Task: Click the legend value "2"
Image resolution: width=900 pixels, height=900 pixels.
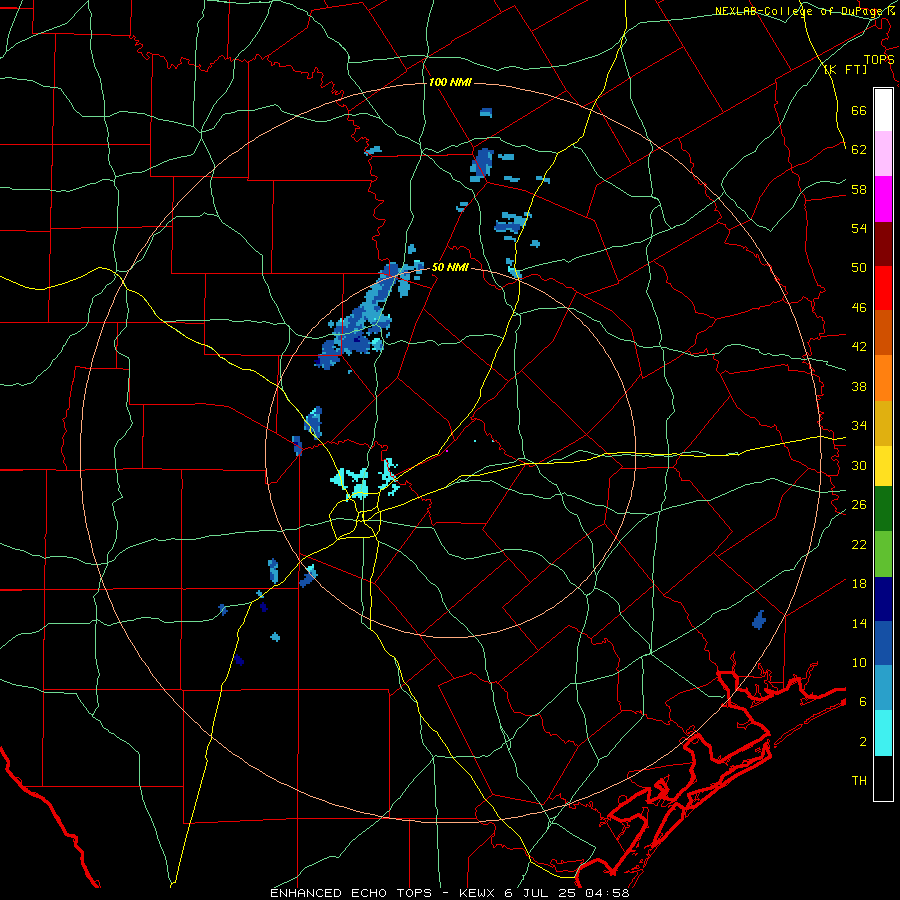Action: click(863, 741)
